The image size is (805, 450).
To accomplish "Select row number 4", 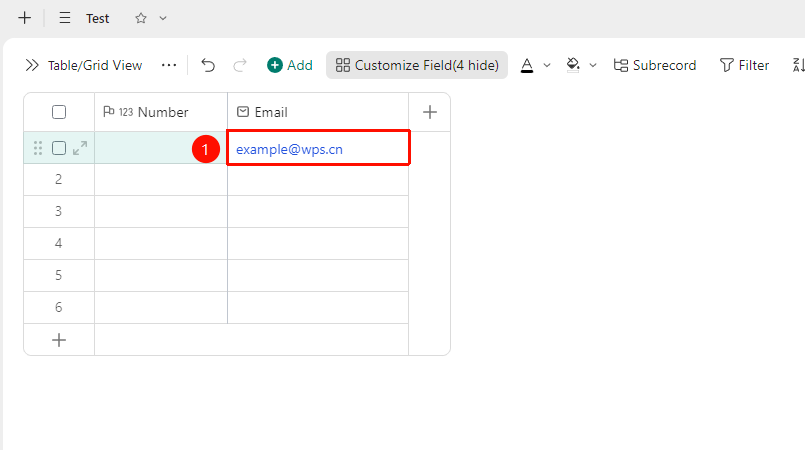I will tap(59, 243).
